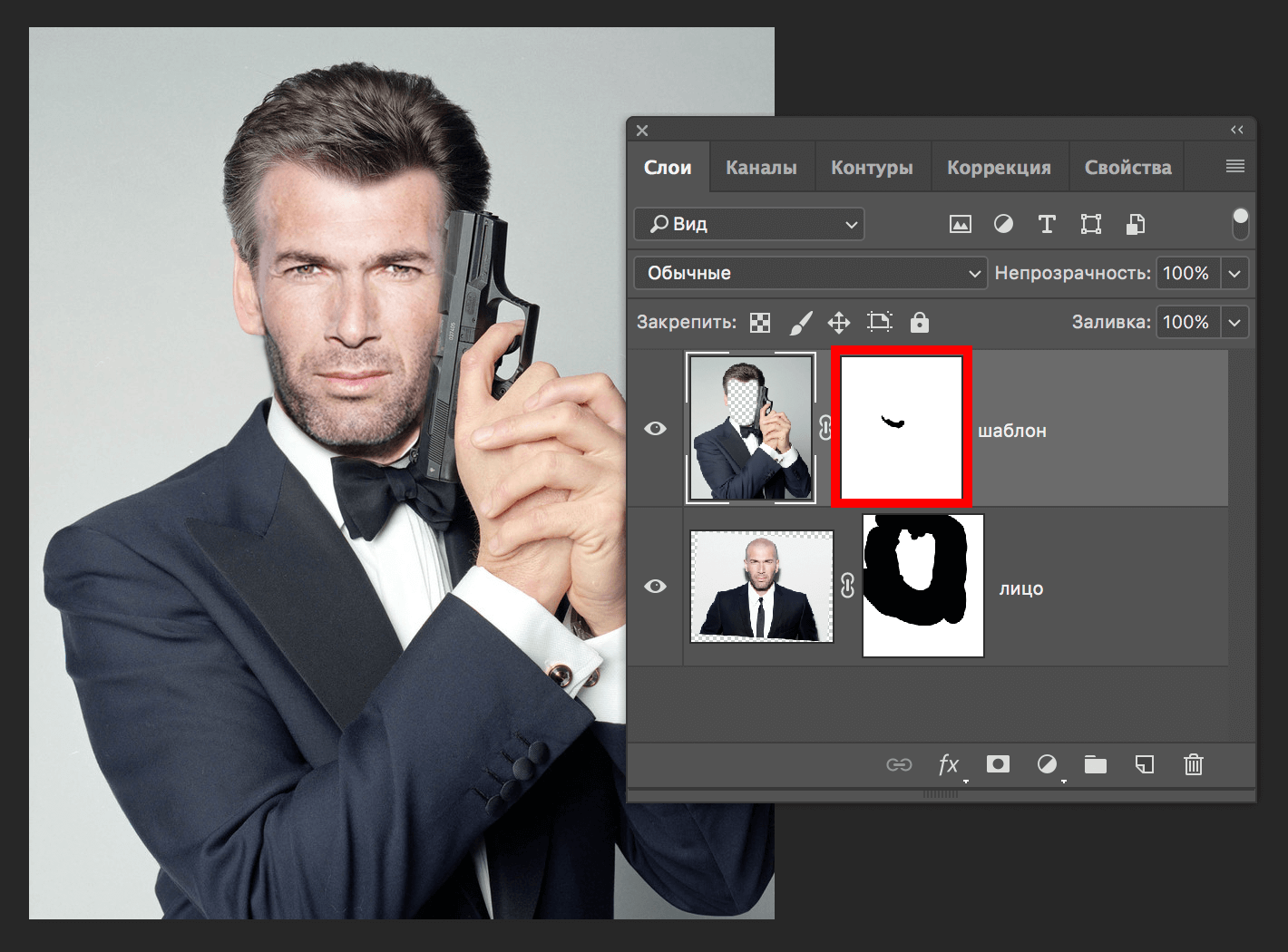Click the lock all icon
This screenshot has height=952, width=1288.
pos(919,322)
